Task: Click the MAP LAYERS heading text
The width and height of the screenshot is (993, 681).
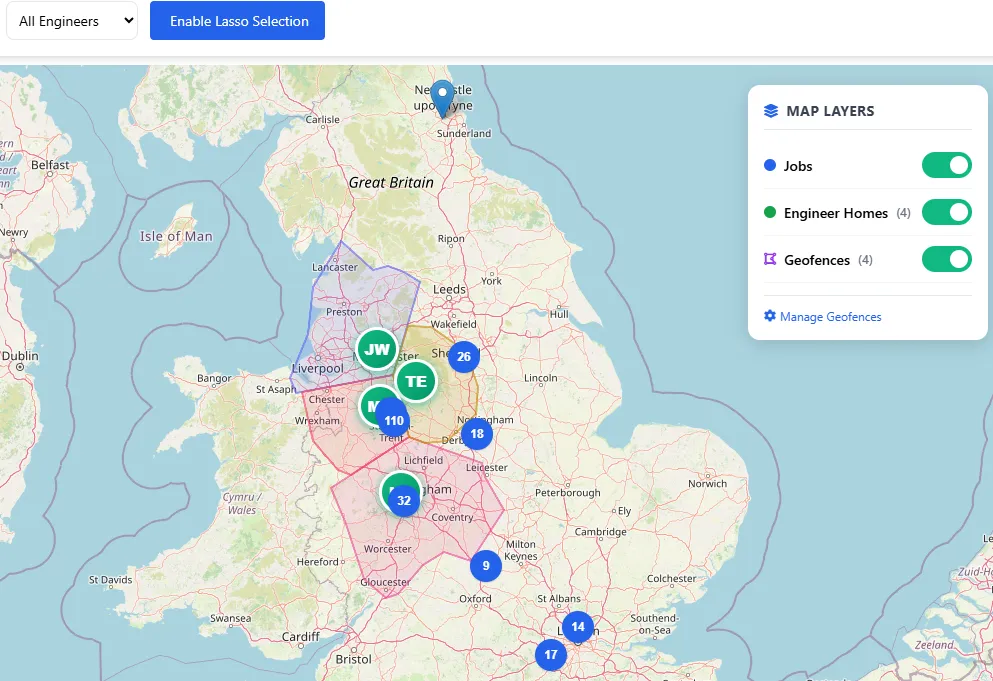Action: [x=830, y=111]
